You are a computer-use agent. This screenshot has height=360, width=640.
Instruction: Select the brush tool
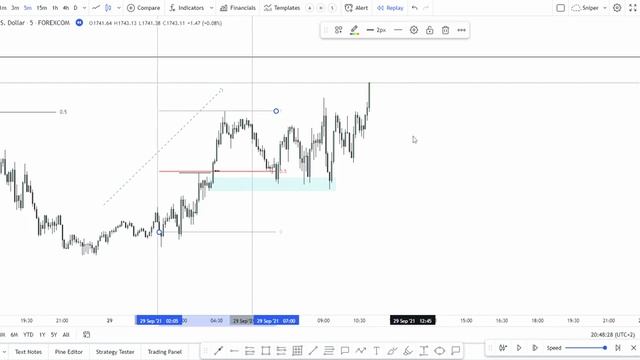(x=408, y=350)
